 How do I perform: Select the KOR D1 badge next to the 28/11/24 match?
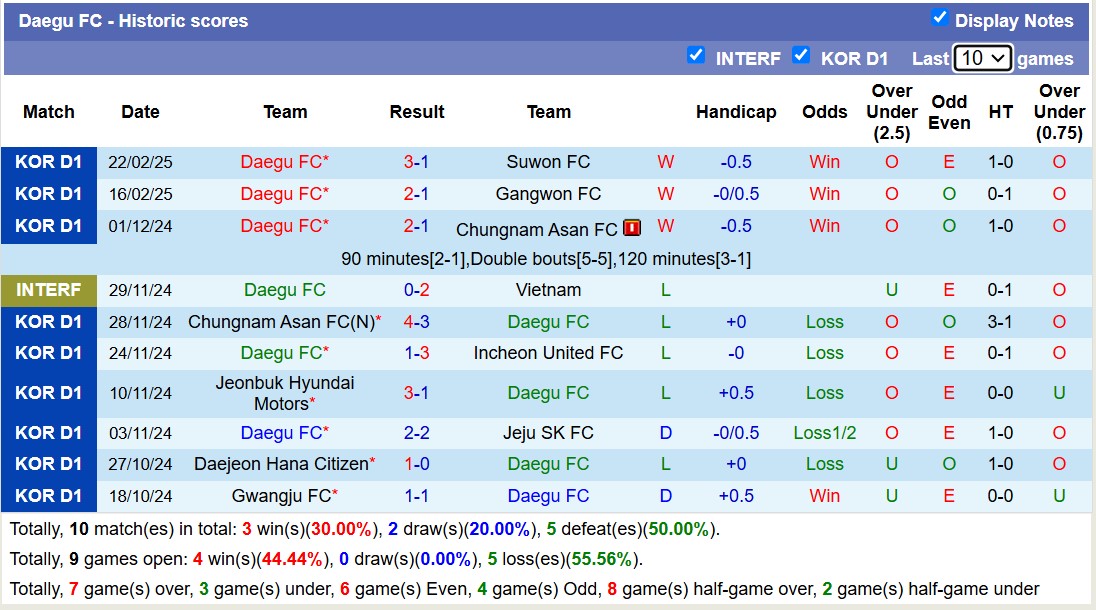tap(48, 322)
